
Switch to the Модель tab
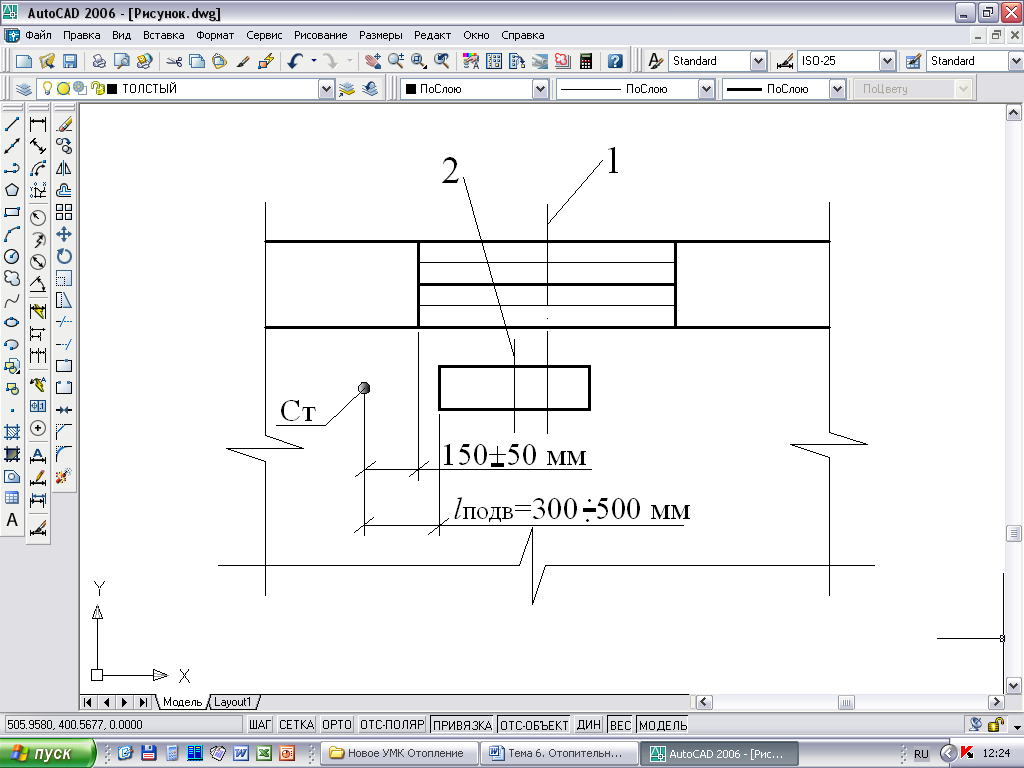coord(182,702)
